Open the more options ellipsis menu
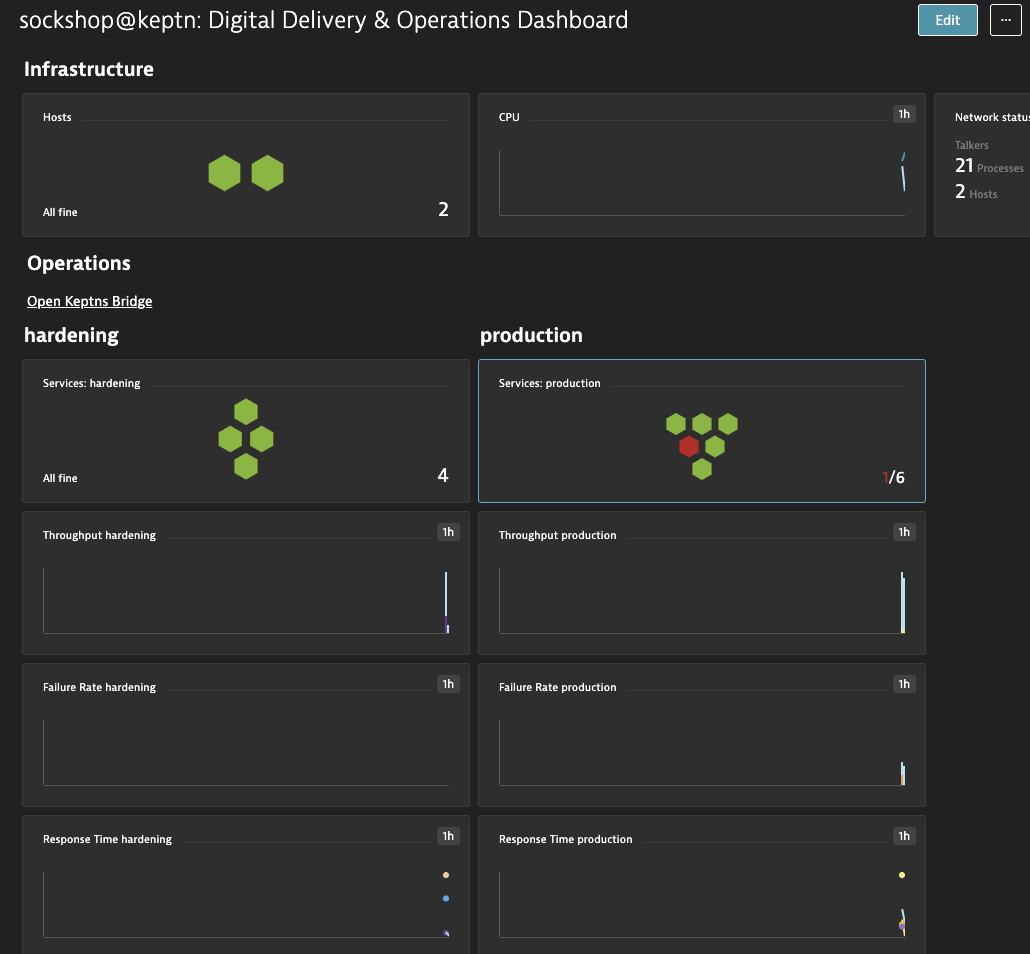 click(x=1005, y=20)
